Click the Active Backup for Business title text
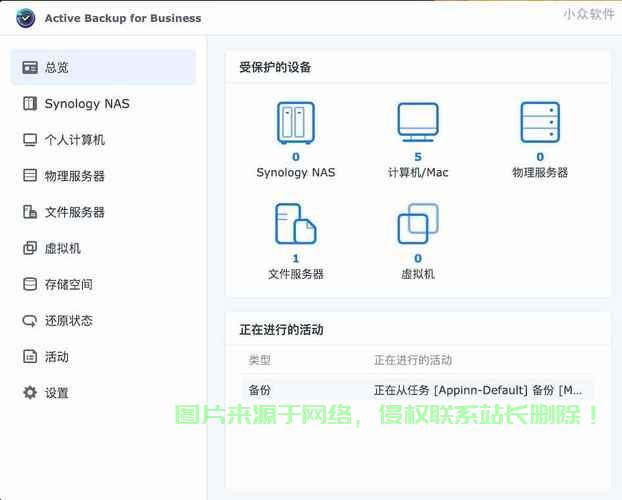Screen dimensions: 622x500 pyautogui.click(x=123, y=18)
